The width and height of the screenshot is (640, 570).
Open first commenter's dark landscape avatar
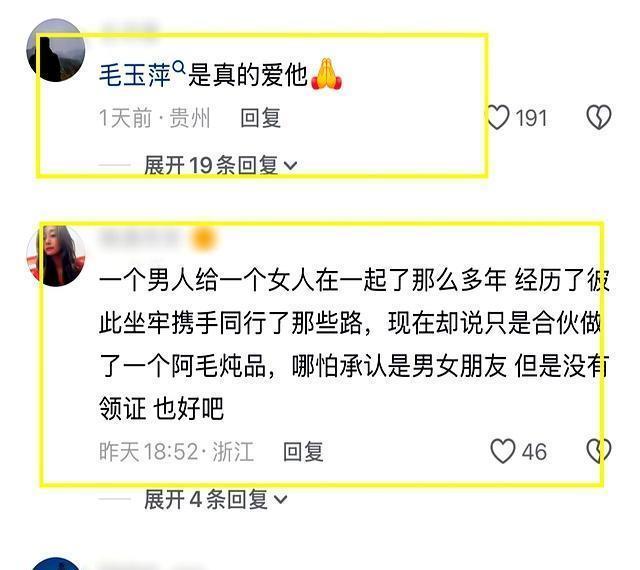56,50
